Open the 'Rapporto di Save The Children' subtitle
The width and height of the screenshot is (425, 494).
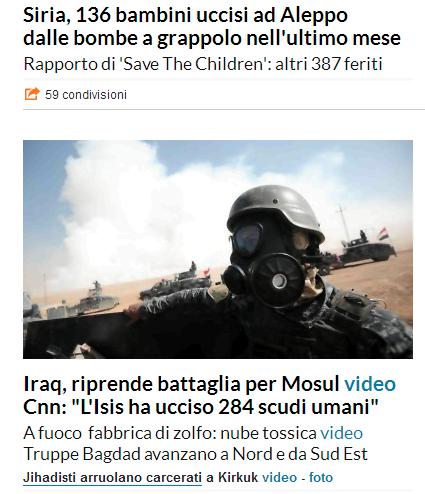(x=203, y=64)
